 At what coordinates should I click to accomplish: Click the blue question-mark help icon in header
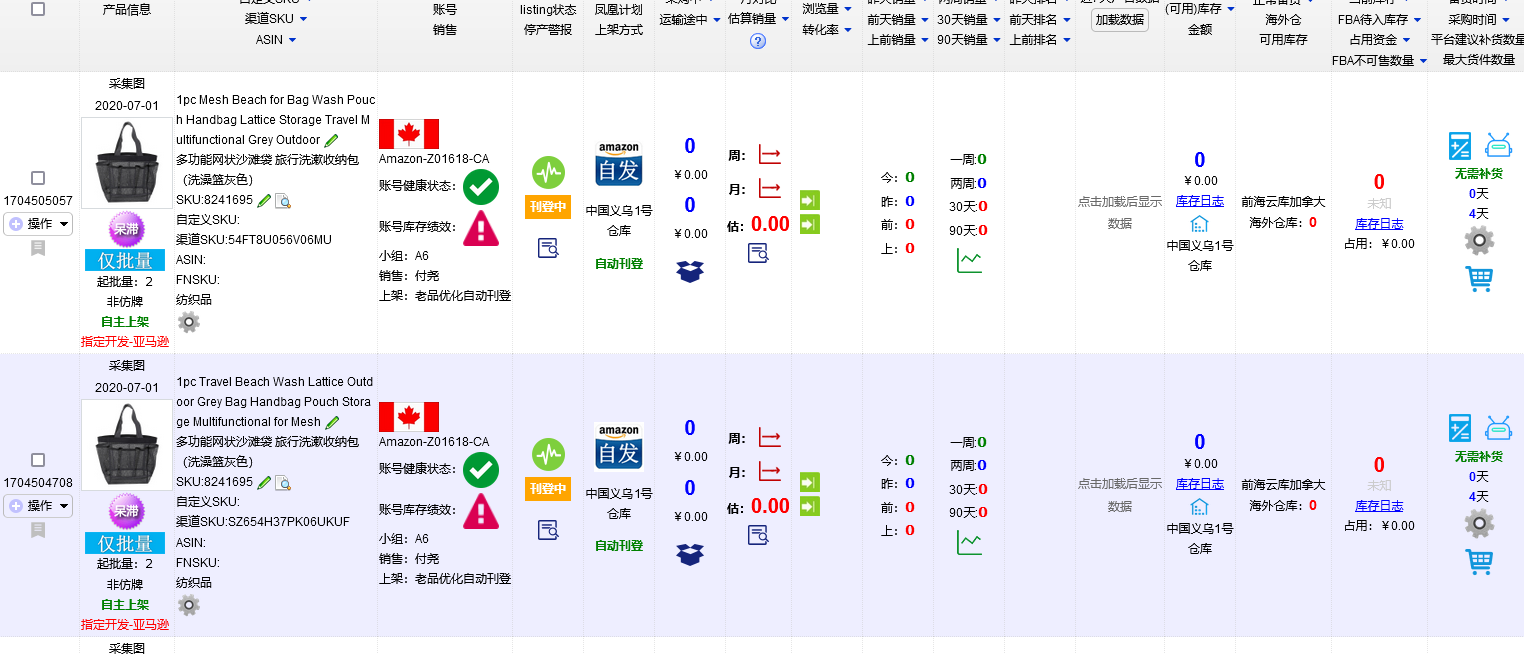(x=758, y=41)
